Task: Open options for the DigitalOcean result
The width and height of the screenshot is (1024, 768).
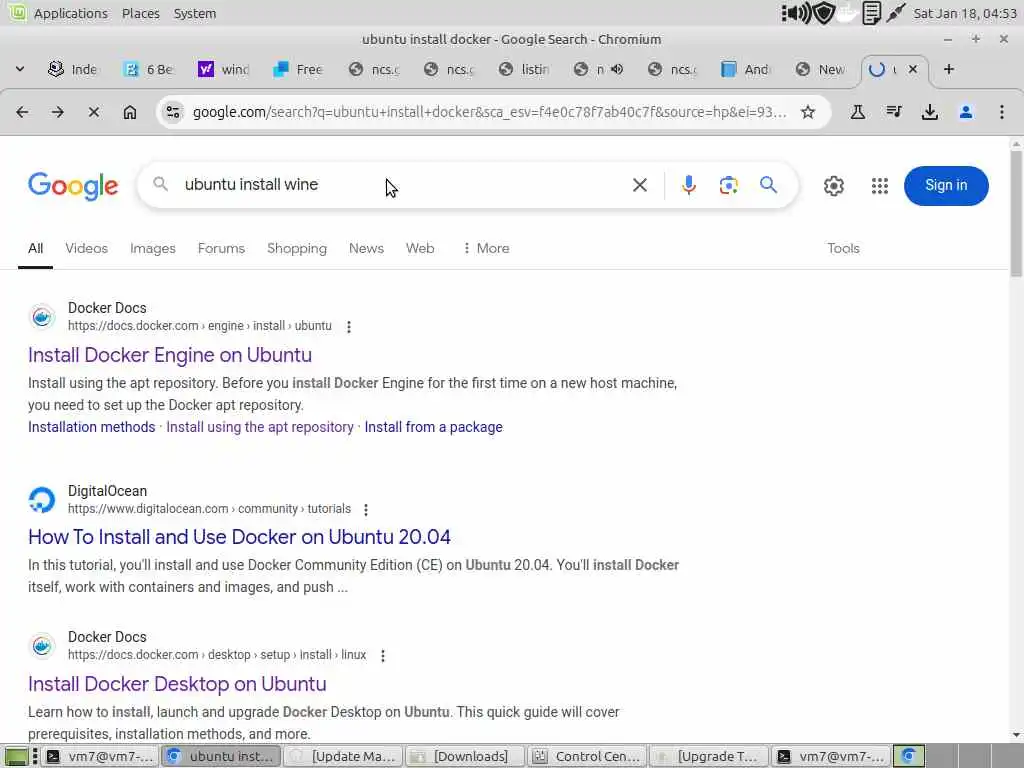Action: pyautogui.click(x=366, y=509)
